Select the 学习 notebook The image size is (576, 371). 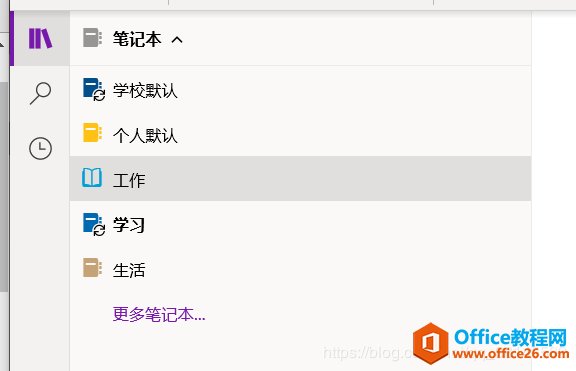[x=300, y=224]
